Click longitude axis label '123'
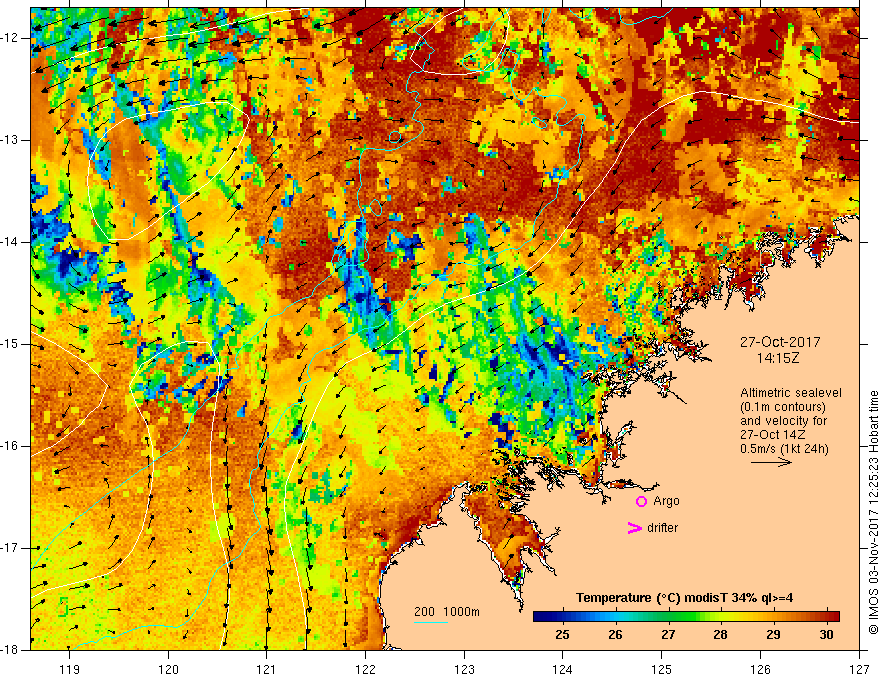This screenshot has width=880, height=680. click(464, 669)
